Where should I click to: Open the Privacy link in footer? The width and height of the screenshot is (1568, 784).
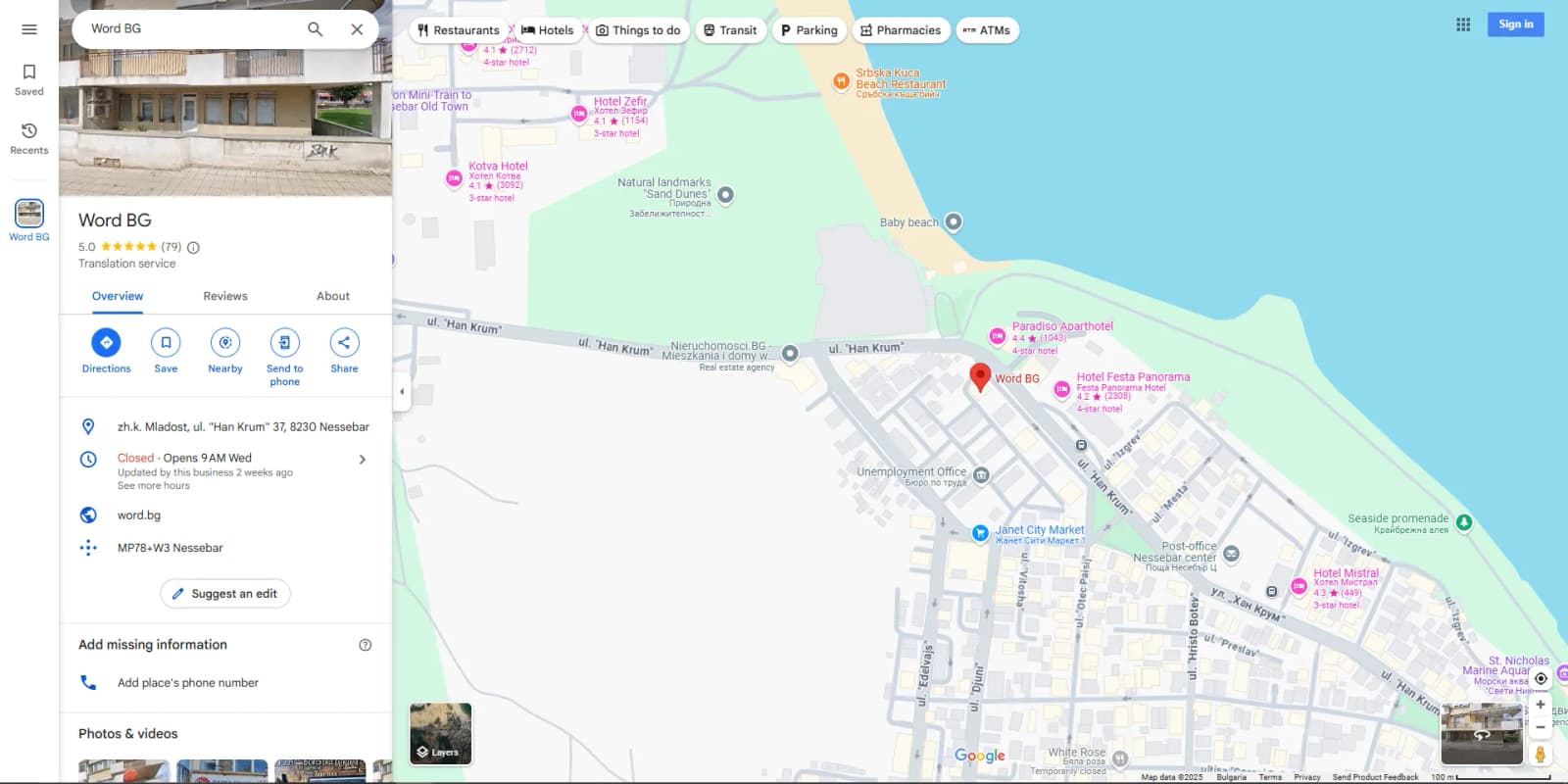click(x=1307, y=777)
